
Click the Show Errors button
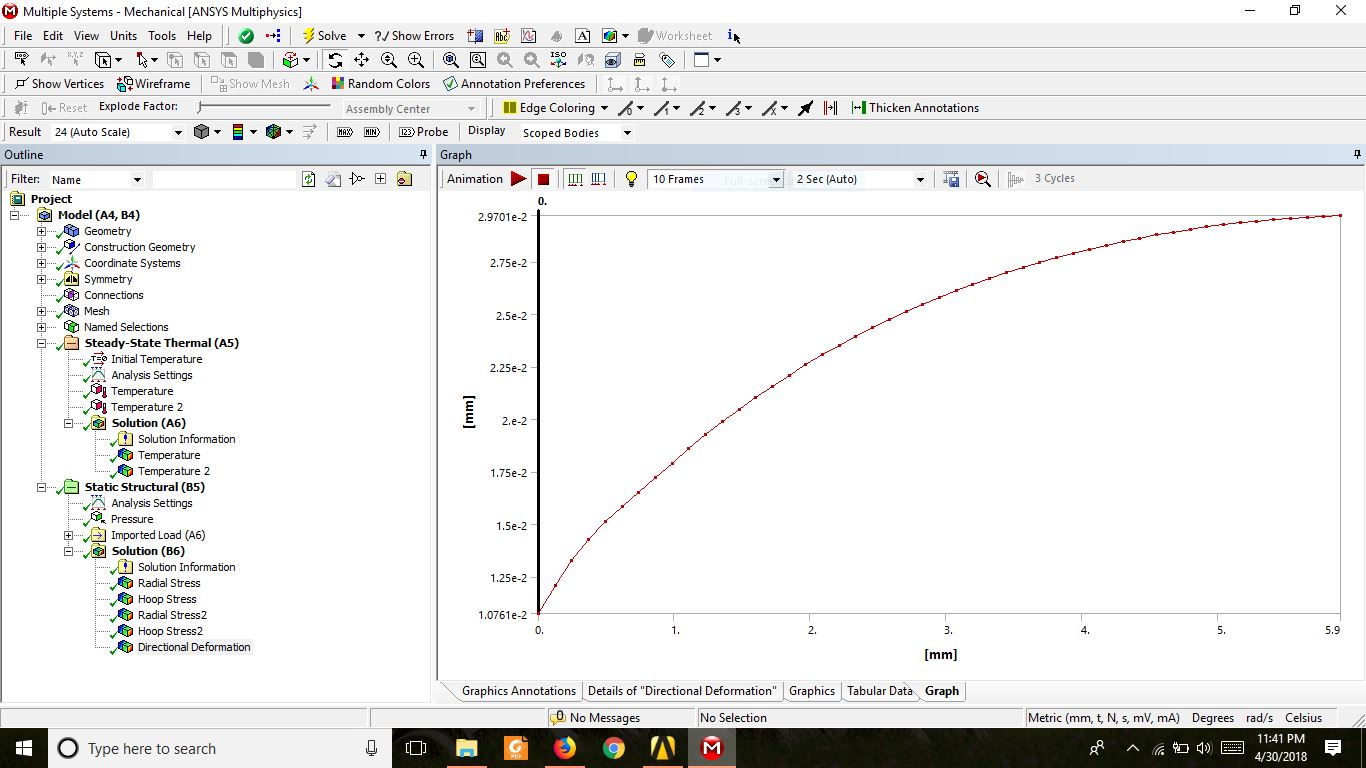click(414, 36)
